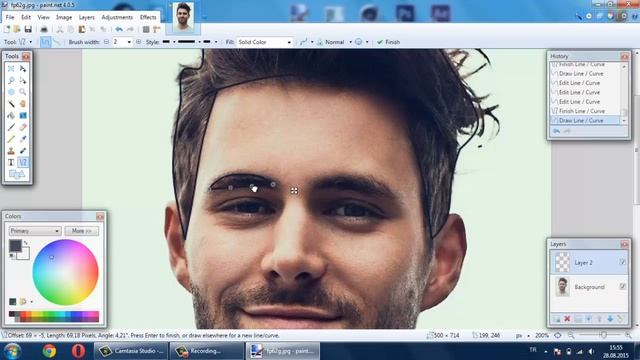
Task: Click the Finish button
Action: point(388,42)
